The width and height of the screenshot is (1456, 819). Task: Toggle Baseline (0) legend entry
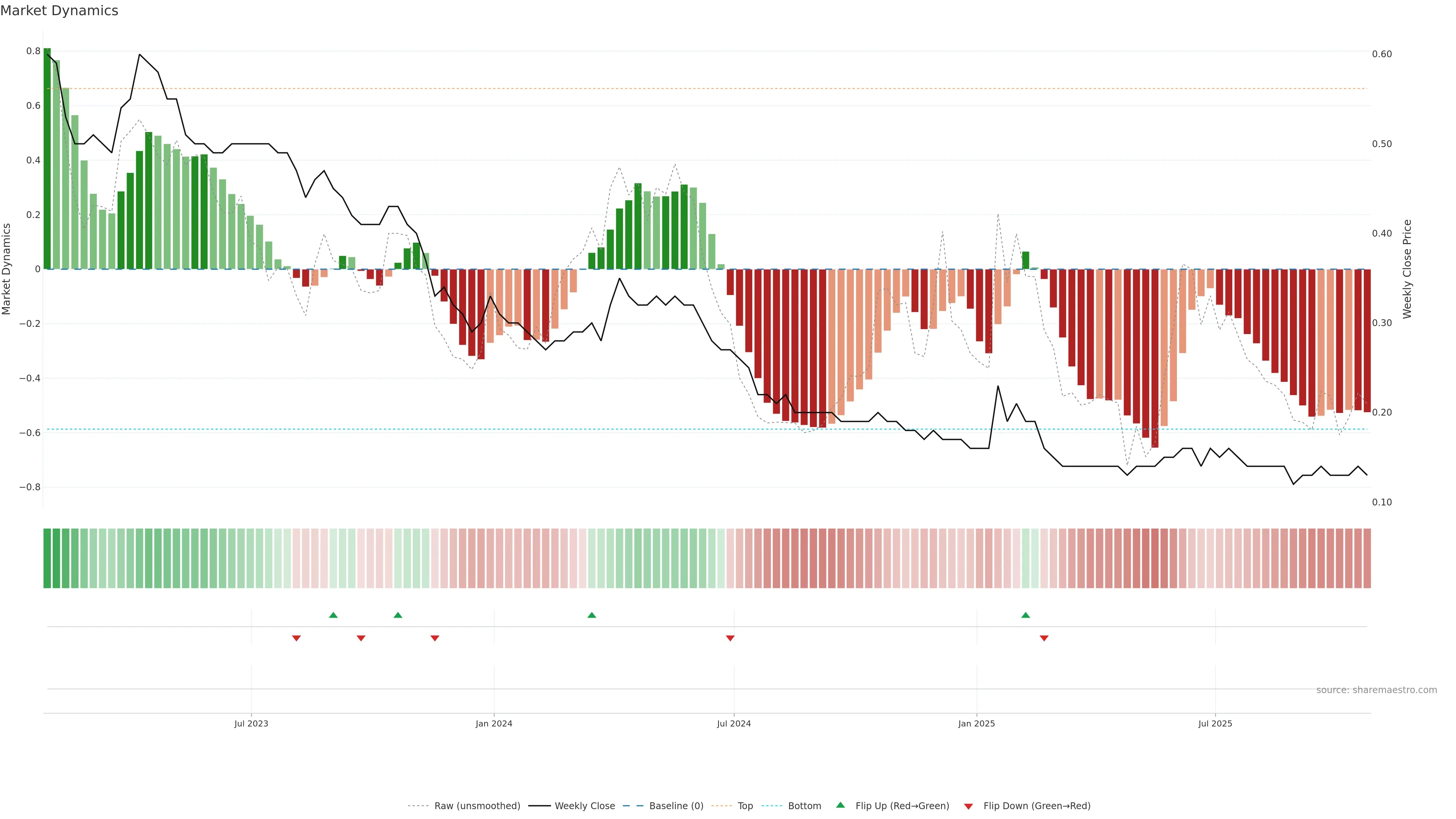point(676,806)
